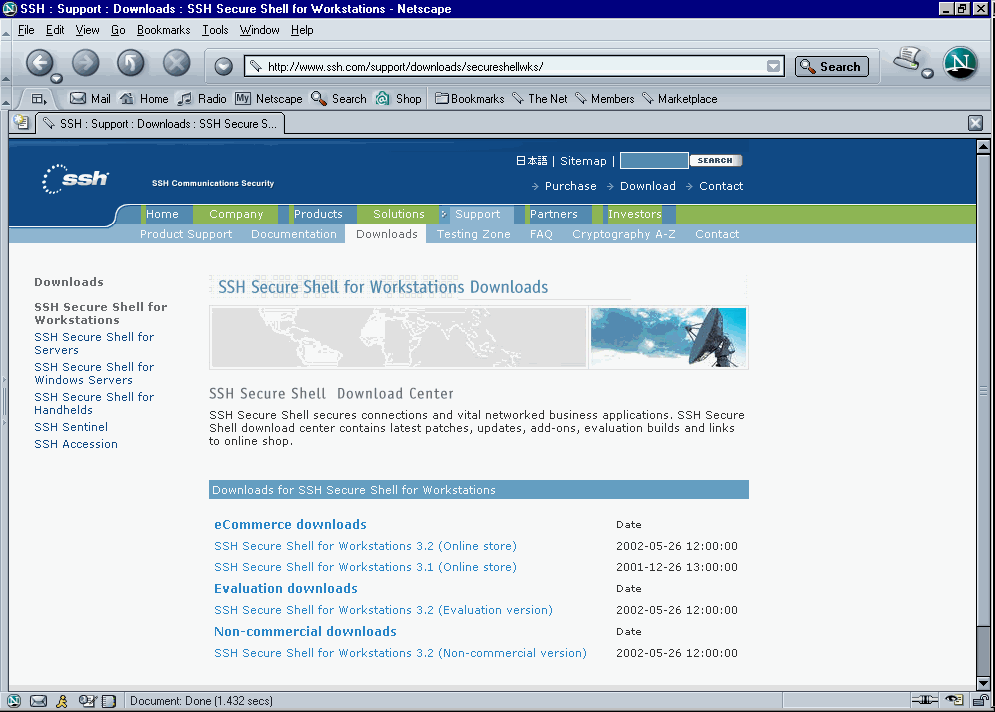
Task: Open Composer from the status bar icon
Action: [87, 701]
